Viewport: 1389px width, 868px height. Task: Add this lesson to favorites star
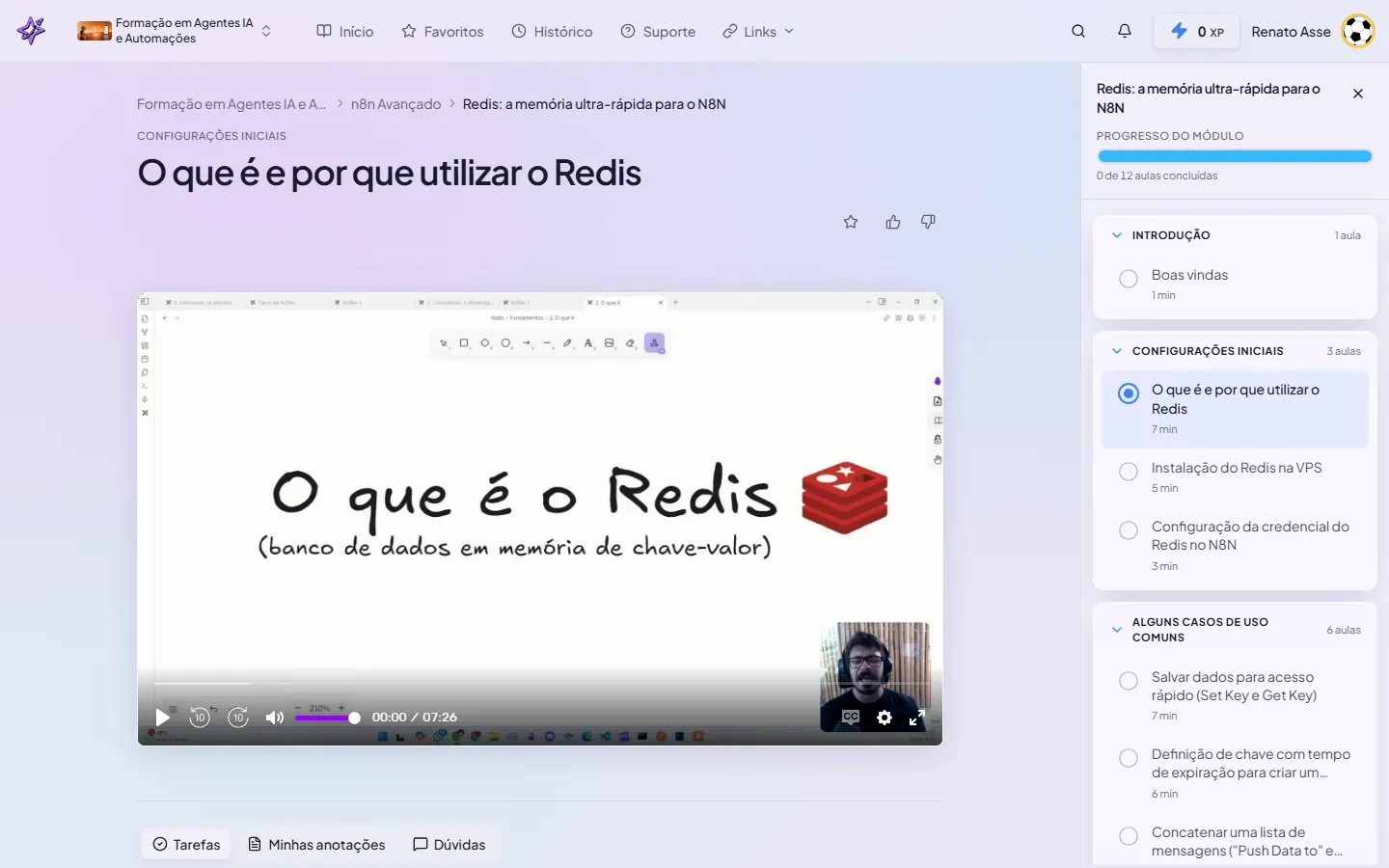(x=851, y=222)
